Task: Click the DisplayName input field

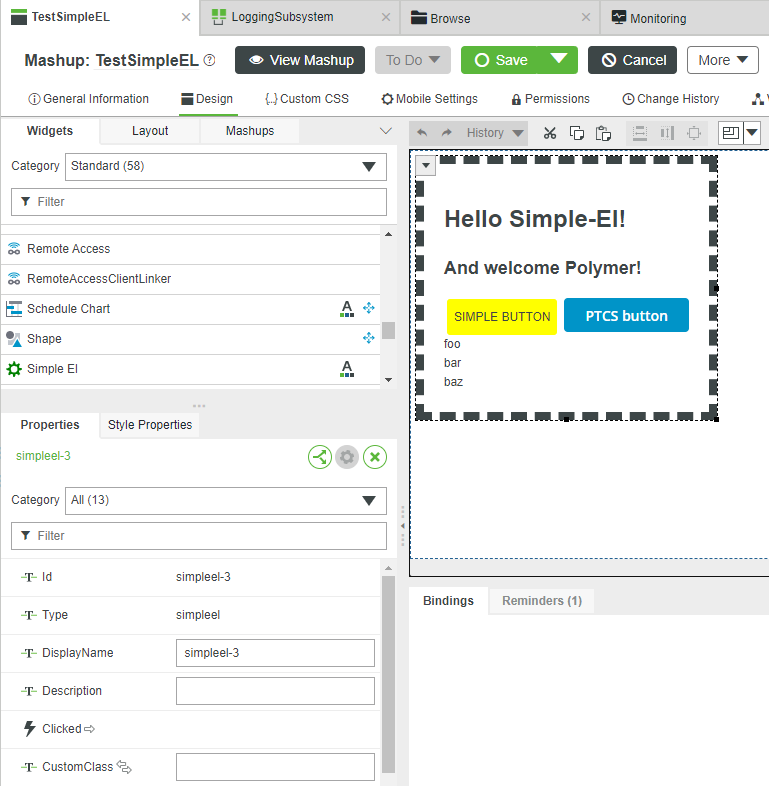Action: pos(275,653)
